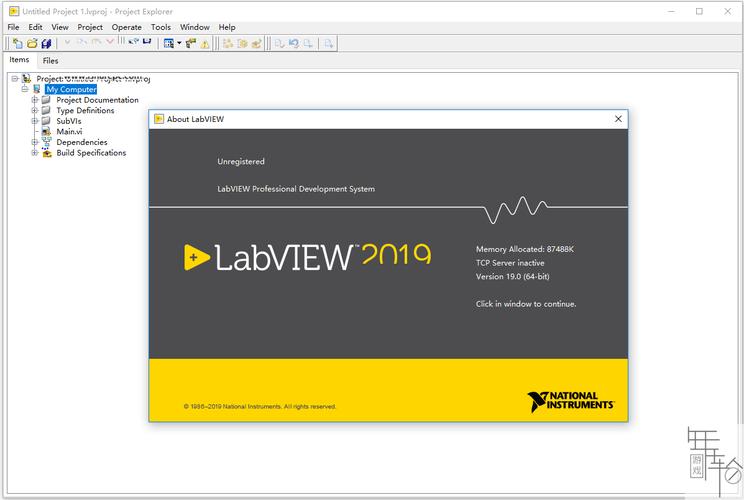
Task: Click the 'Memory Allocated: 87488K' text
Action: coord(525,249)
